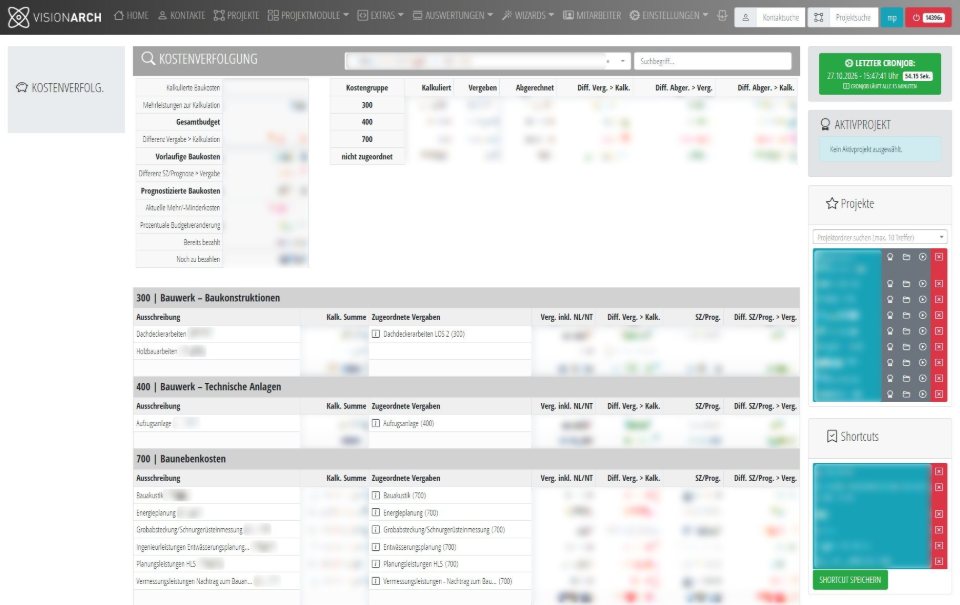Click the 'Kein Aktivprojekt ausgewählt' notice
Image resolution: width=960 pixels, height=605 pixels.
click(x=880, y=149)
